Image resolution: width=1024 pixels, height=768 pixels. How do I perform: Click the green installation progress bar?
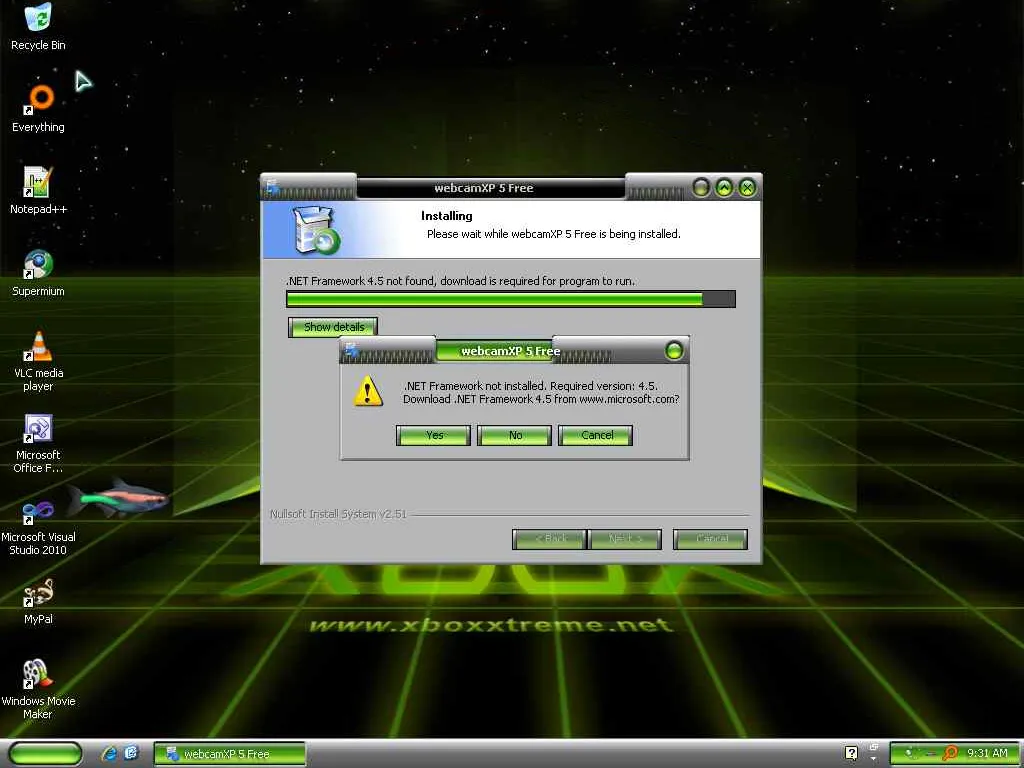click(511, 299)
